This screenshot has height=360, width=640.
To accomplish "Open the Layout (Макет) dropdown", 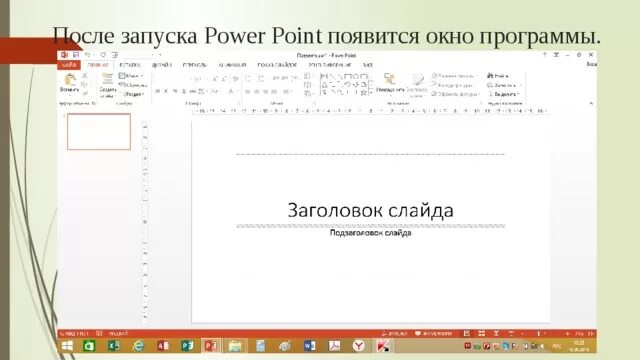I will point(131,76).
